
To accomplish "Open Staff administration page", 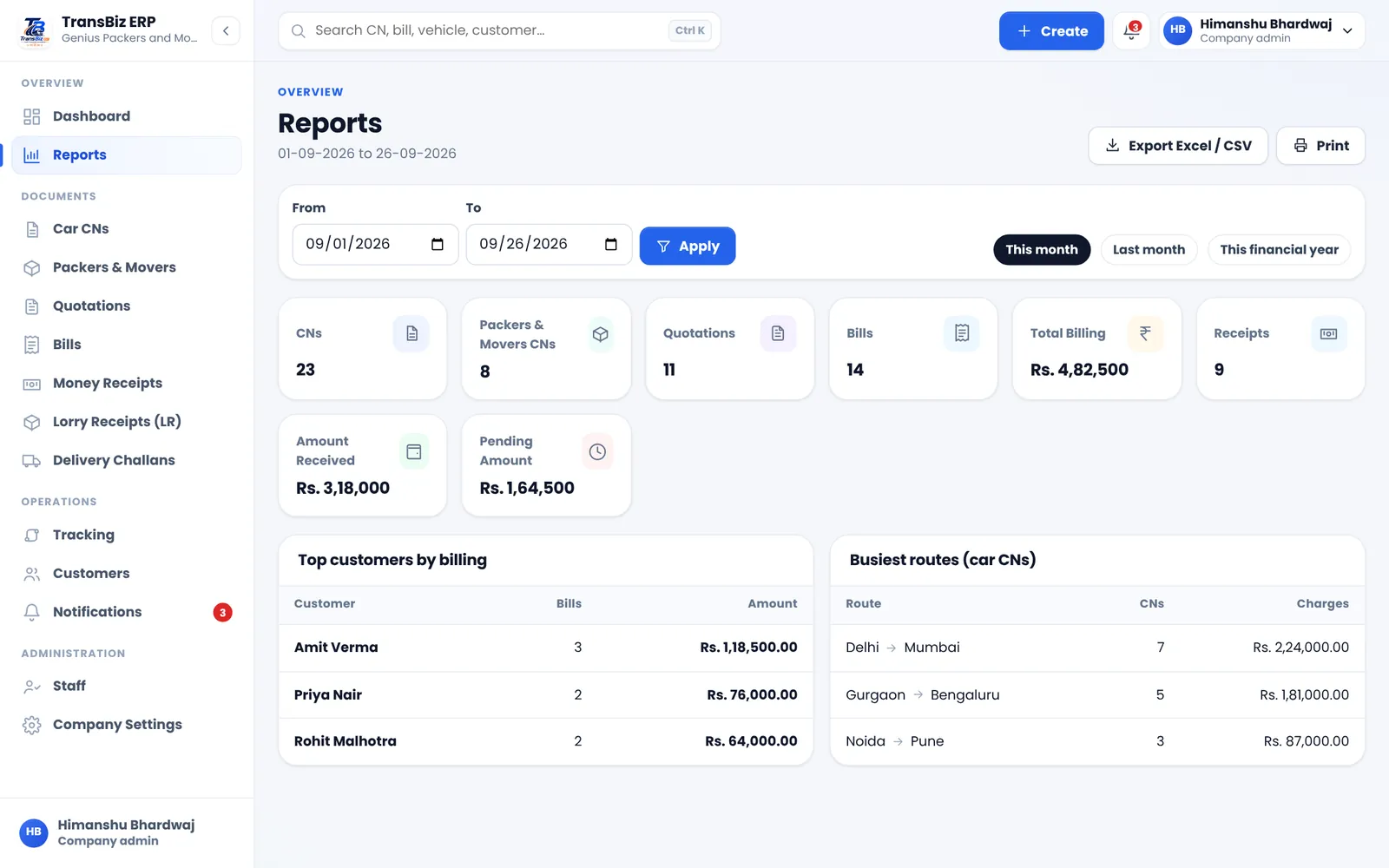I will point(127,687).
